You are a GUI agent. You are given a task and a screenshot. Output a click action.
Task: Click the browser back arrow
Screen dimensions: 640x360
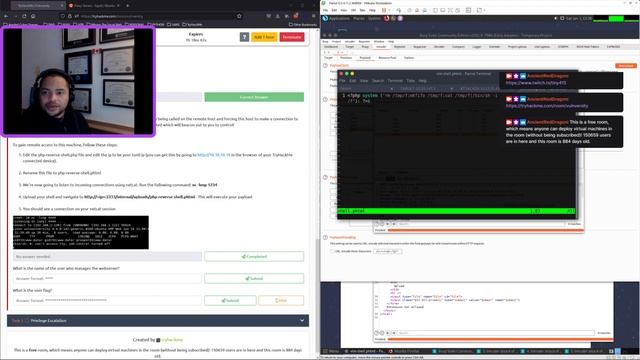(6, 16)
